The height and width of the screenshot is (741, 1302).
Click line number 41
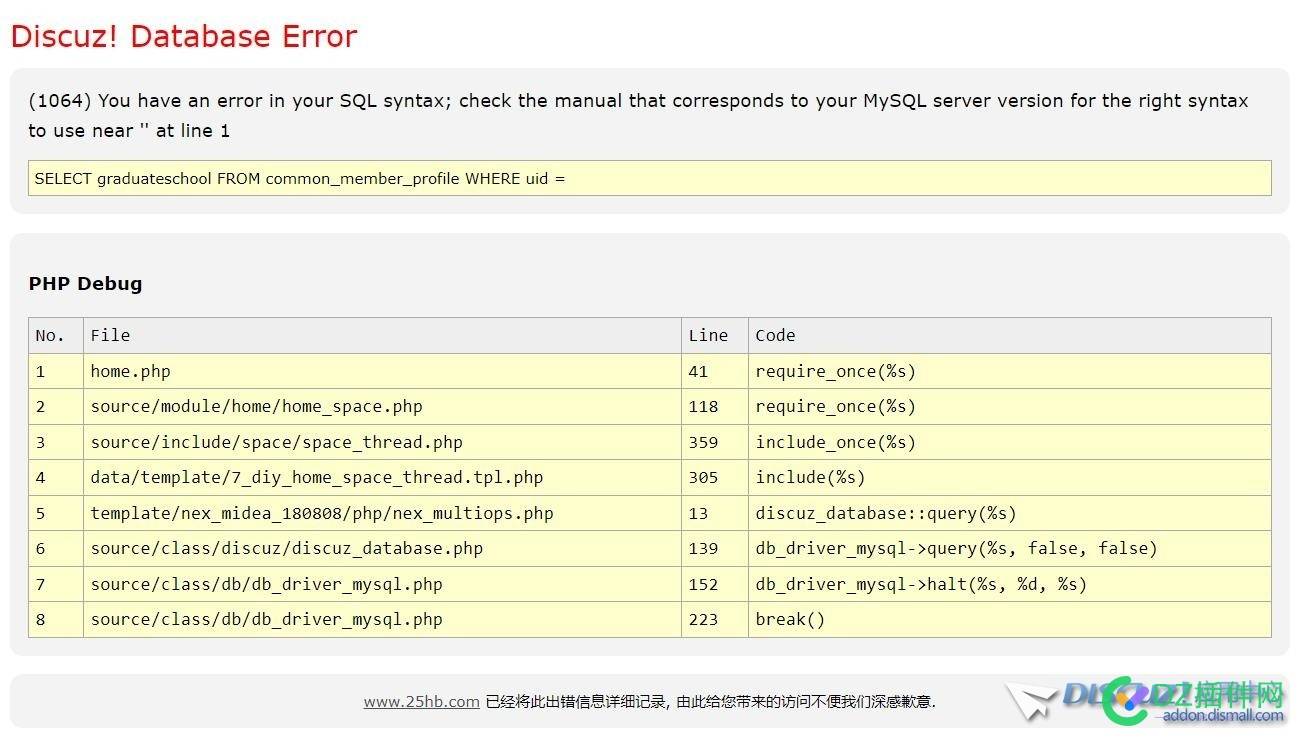[x=715, y=371]
